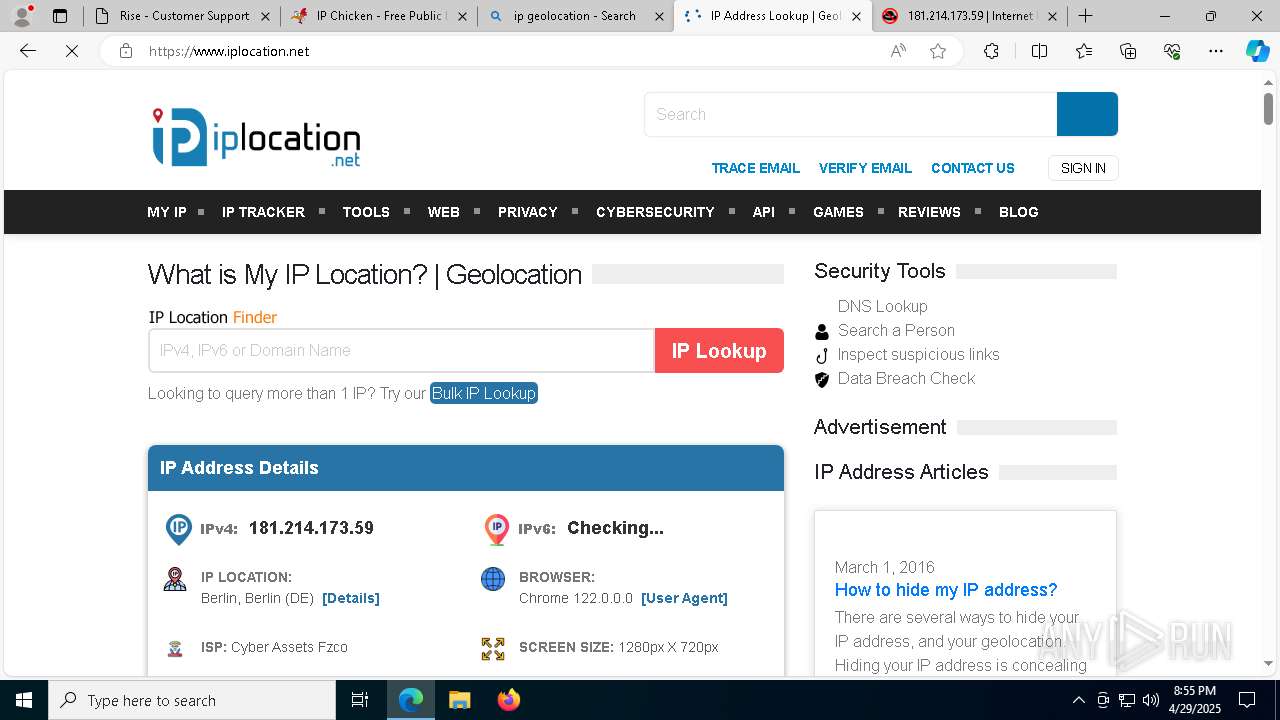The height and width of the screenshot is (720, 1280).
Task: Toggle the Split screen icon
Action: click(1039, 51)
